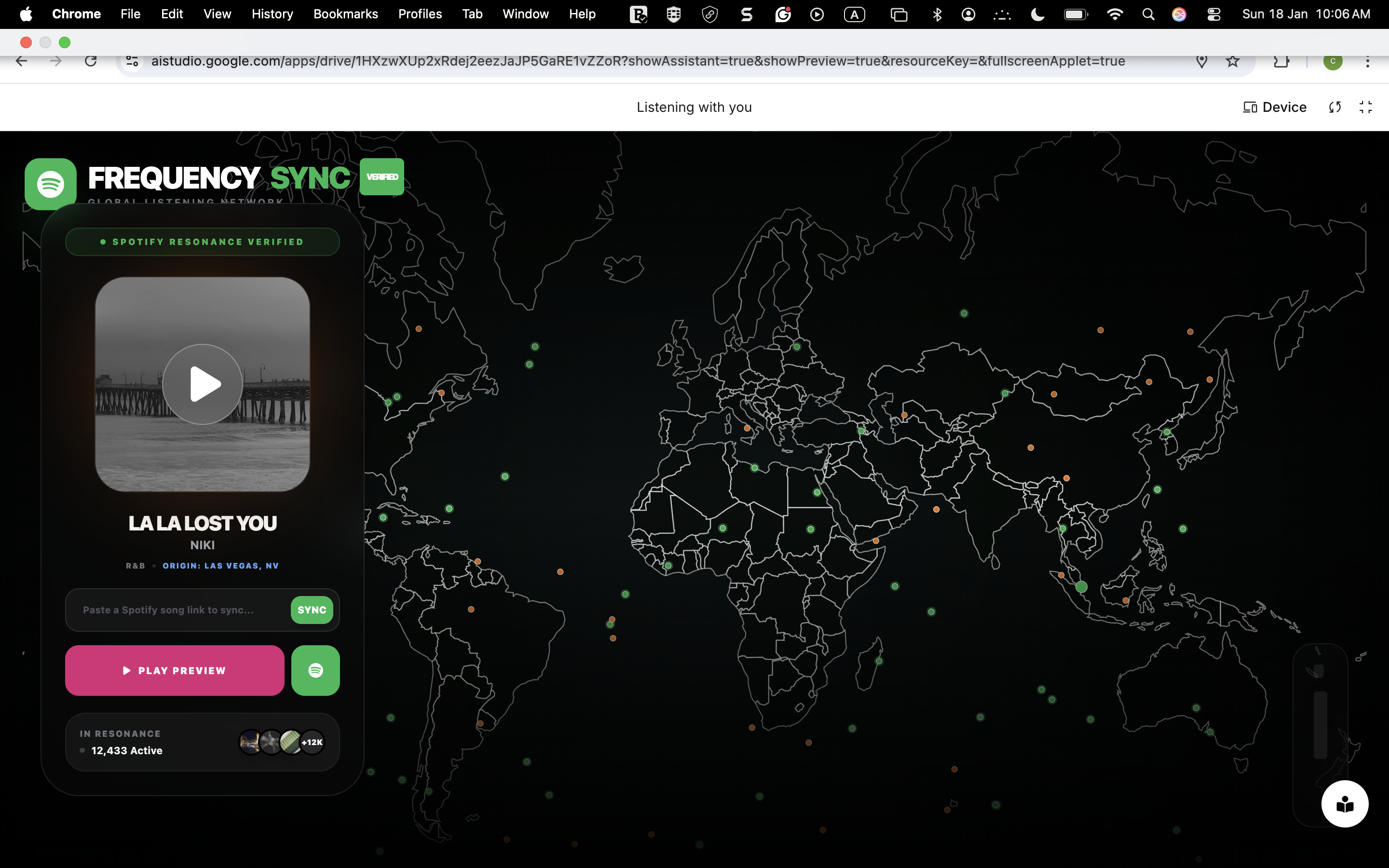The image size is (1389, 868).
Task: Open the track with the green Spotify button
Action: click(x=315, y=670)
